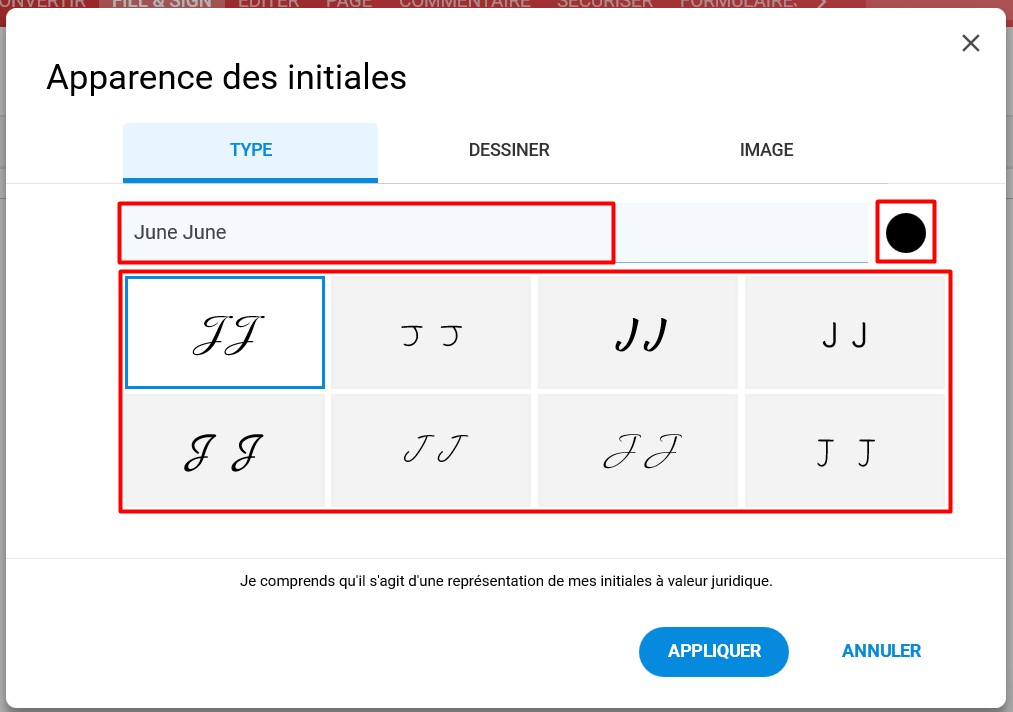The image size is (1013, 712).
Task: Choose the last J J style in bottom row
Action: 845,451
